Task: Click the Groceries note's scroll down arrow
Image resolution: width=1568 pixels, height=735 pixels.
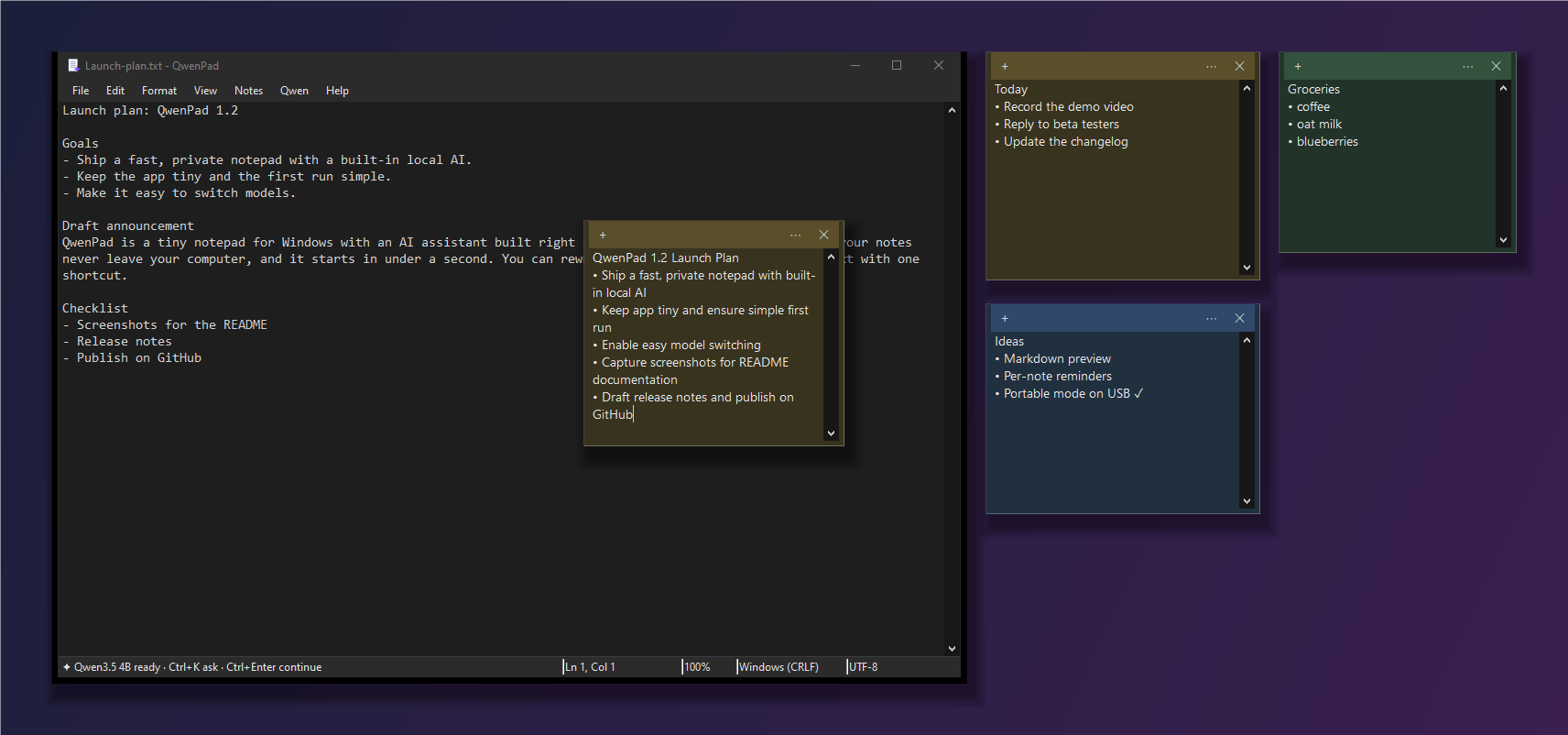Action: (x=1503, y=240)
